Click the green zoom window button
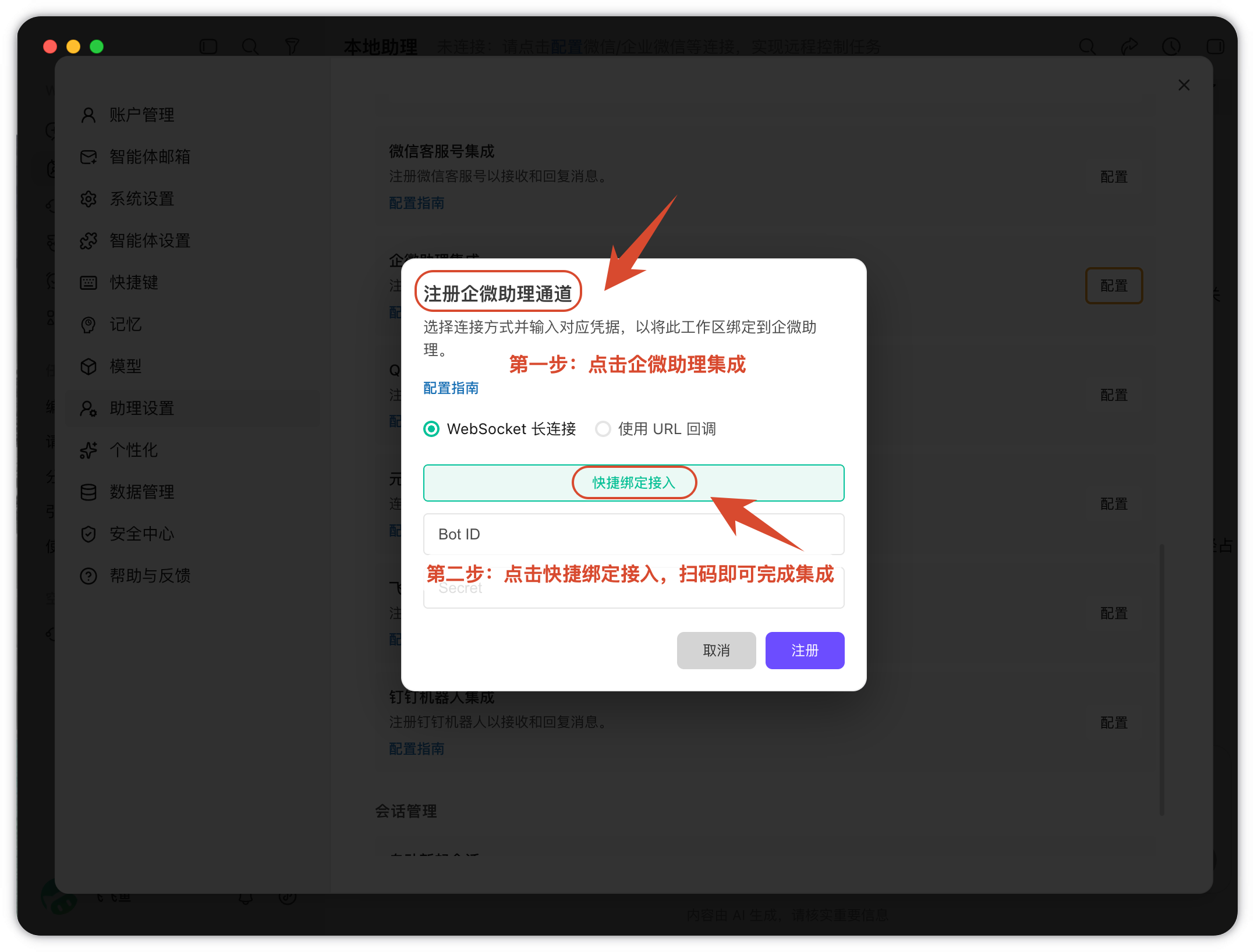 97,47
